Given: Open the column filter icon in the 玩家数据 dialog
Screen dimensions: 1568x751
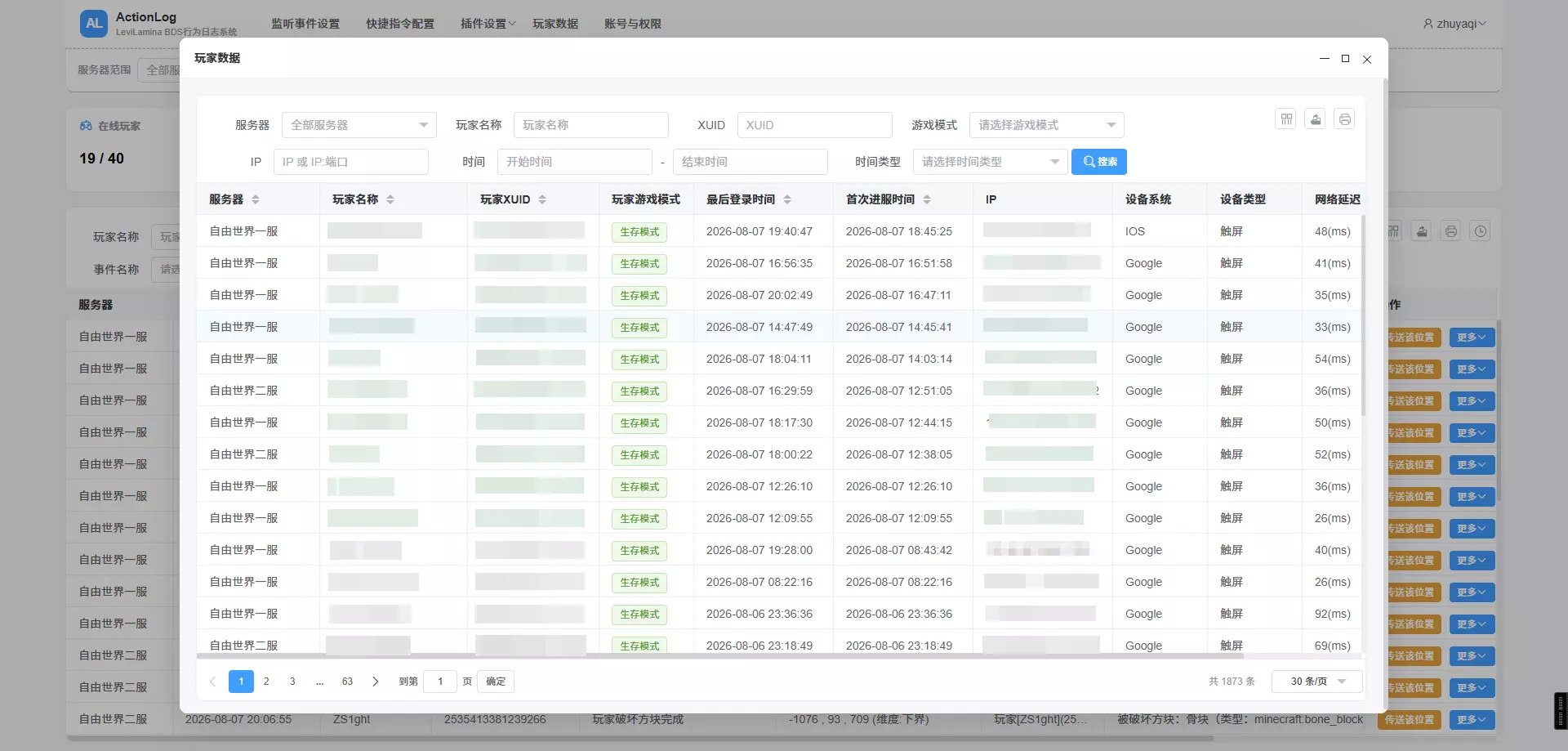Looking at the screenshot, I should pos(1286,119).
